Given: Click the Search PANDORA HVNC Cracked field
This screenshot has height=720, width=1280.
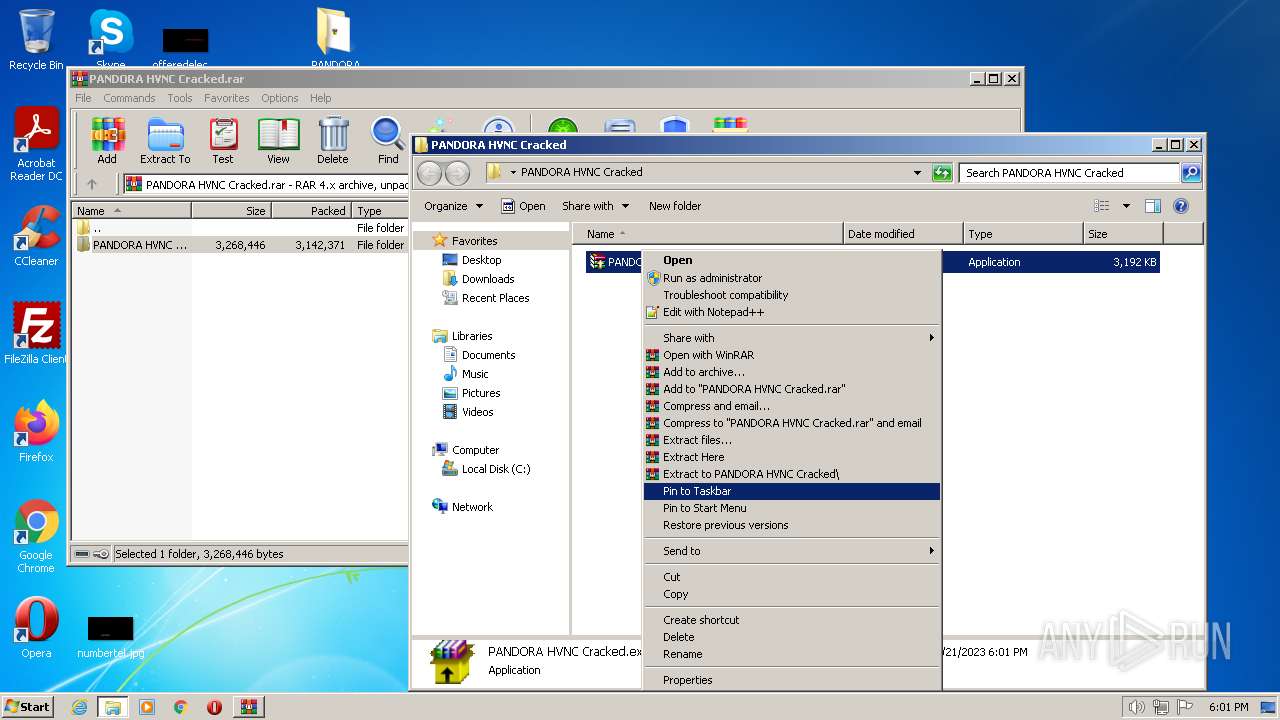Looking at the screenshot, I should (1068, 173).
